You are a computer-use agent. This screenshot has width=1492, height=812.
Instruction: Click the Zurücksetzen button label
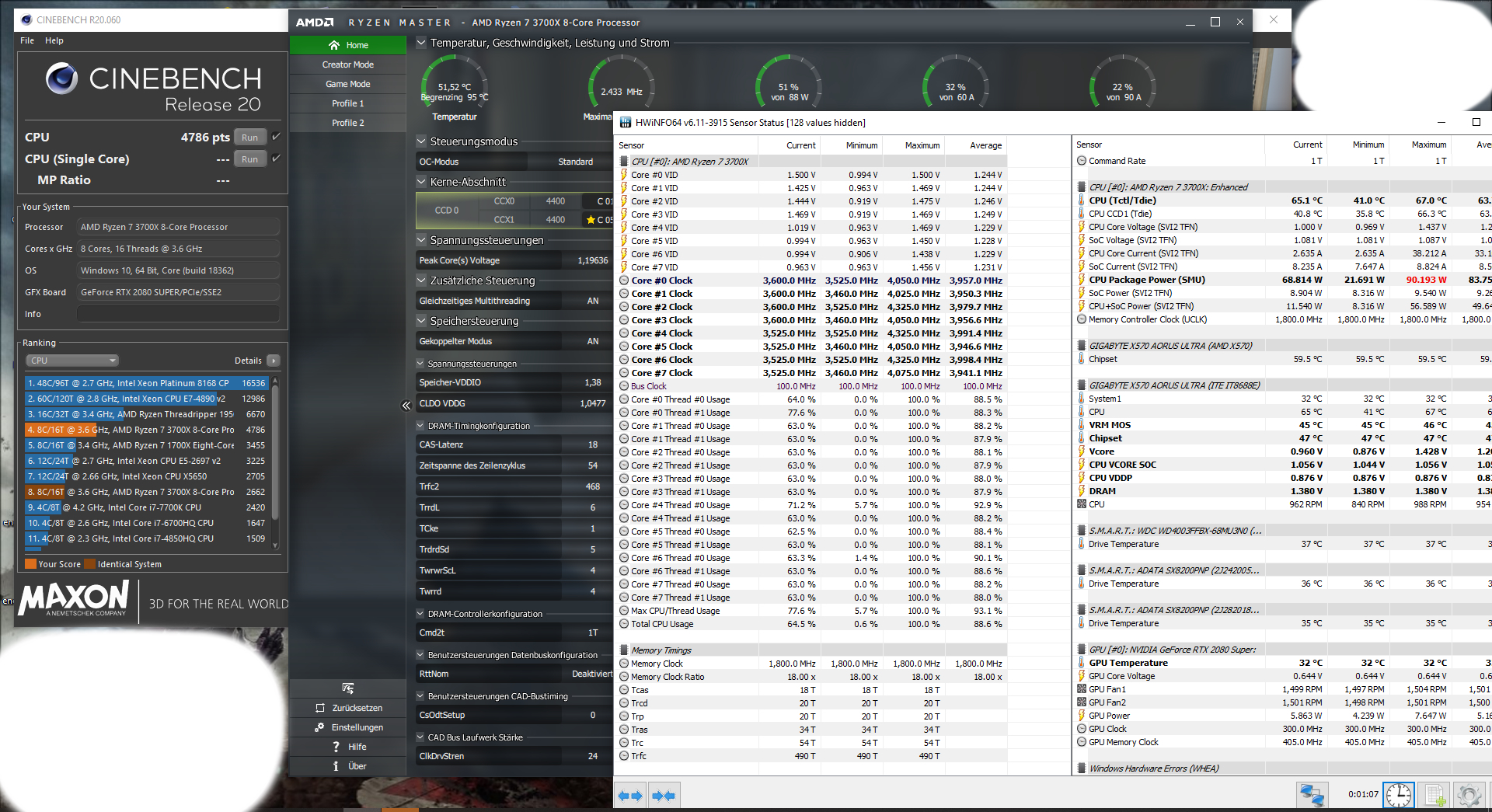click(x=357, y=708)
